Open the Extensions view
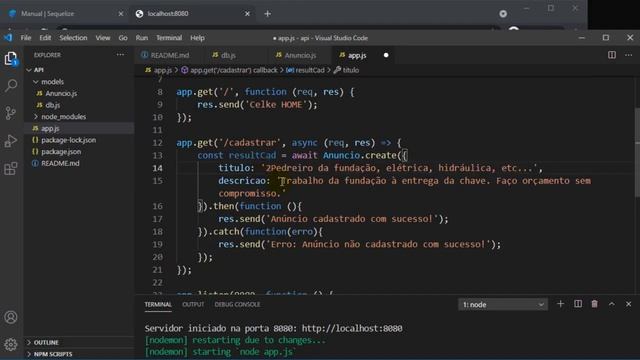Screen dimensions: 640x360 pos(11,168)
